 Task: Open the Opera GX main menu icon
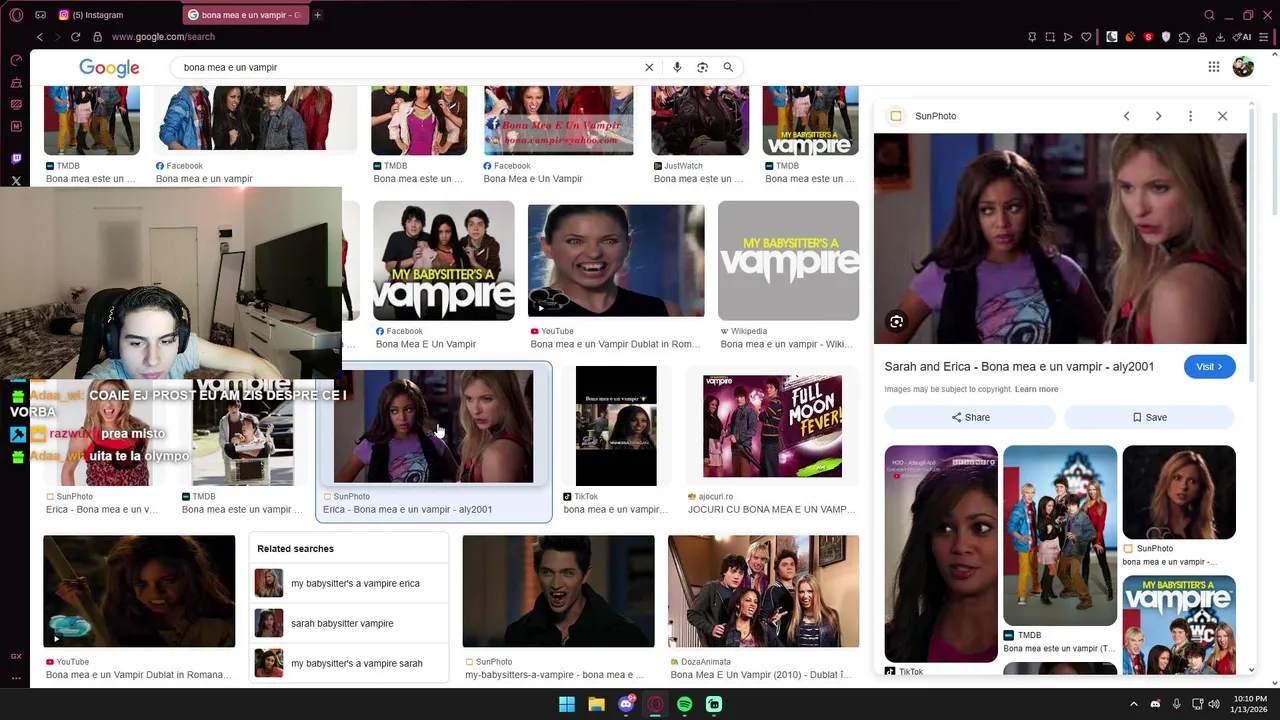click(16, 15)
